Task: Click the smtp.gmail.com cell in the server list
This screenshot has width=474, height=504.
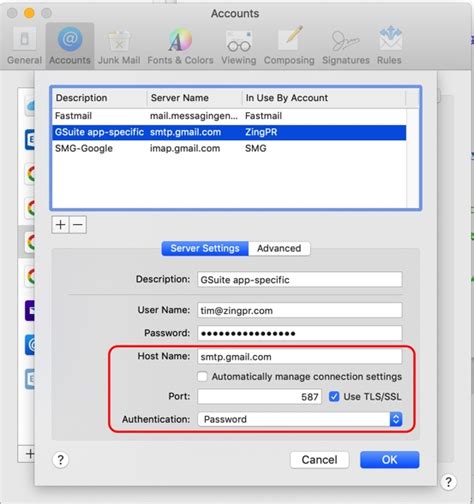Action: (x=185, y=132)
